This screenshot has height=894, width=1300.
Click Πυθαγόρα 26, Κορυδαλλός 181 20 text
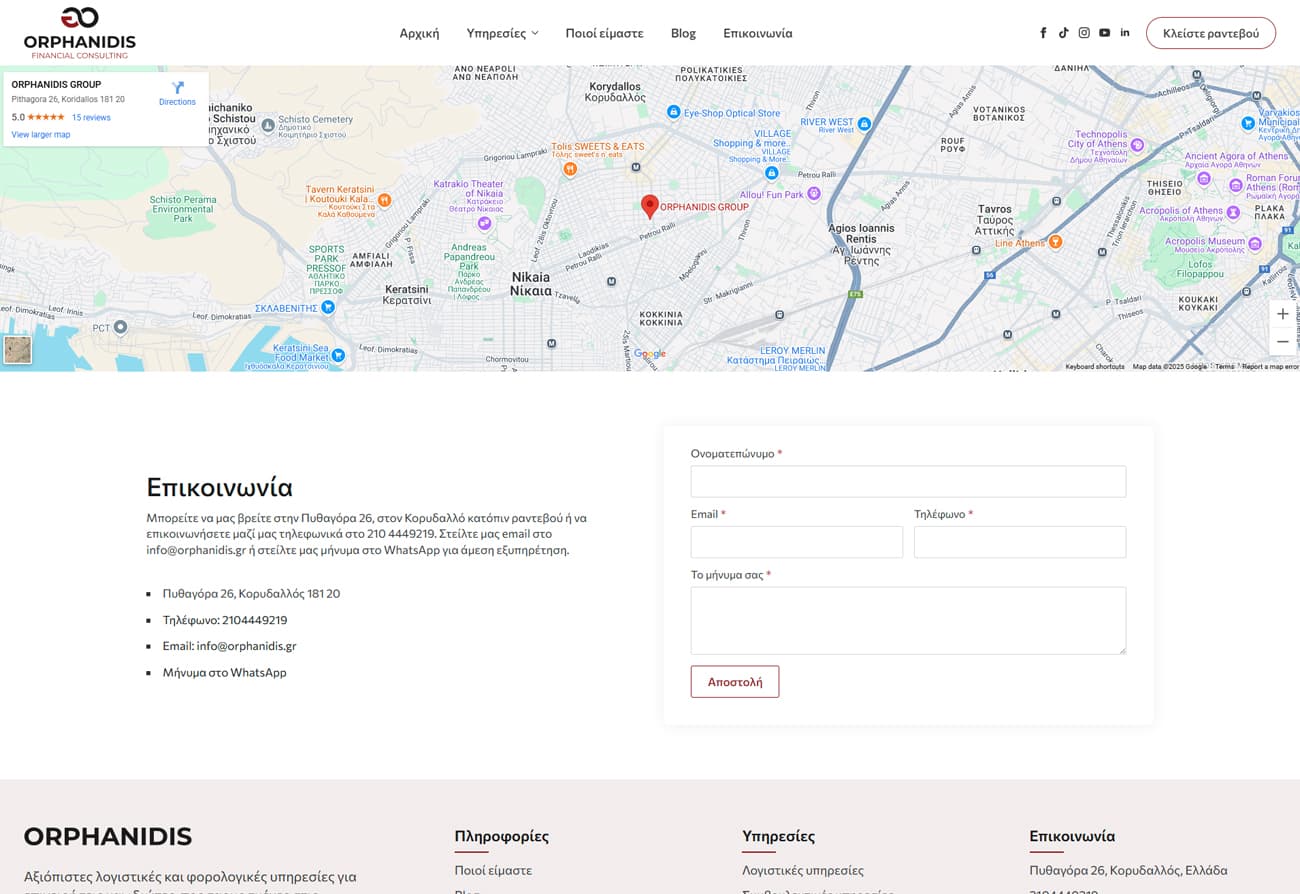point(251,594)
